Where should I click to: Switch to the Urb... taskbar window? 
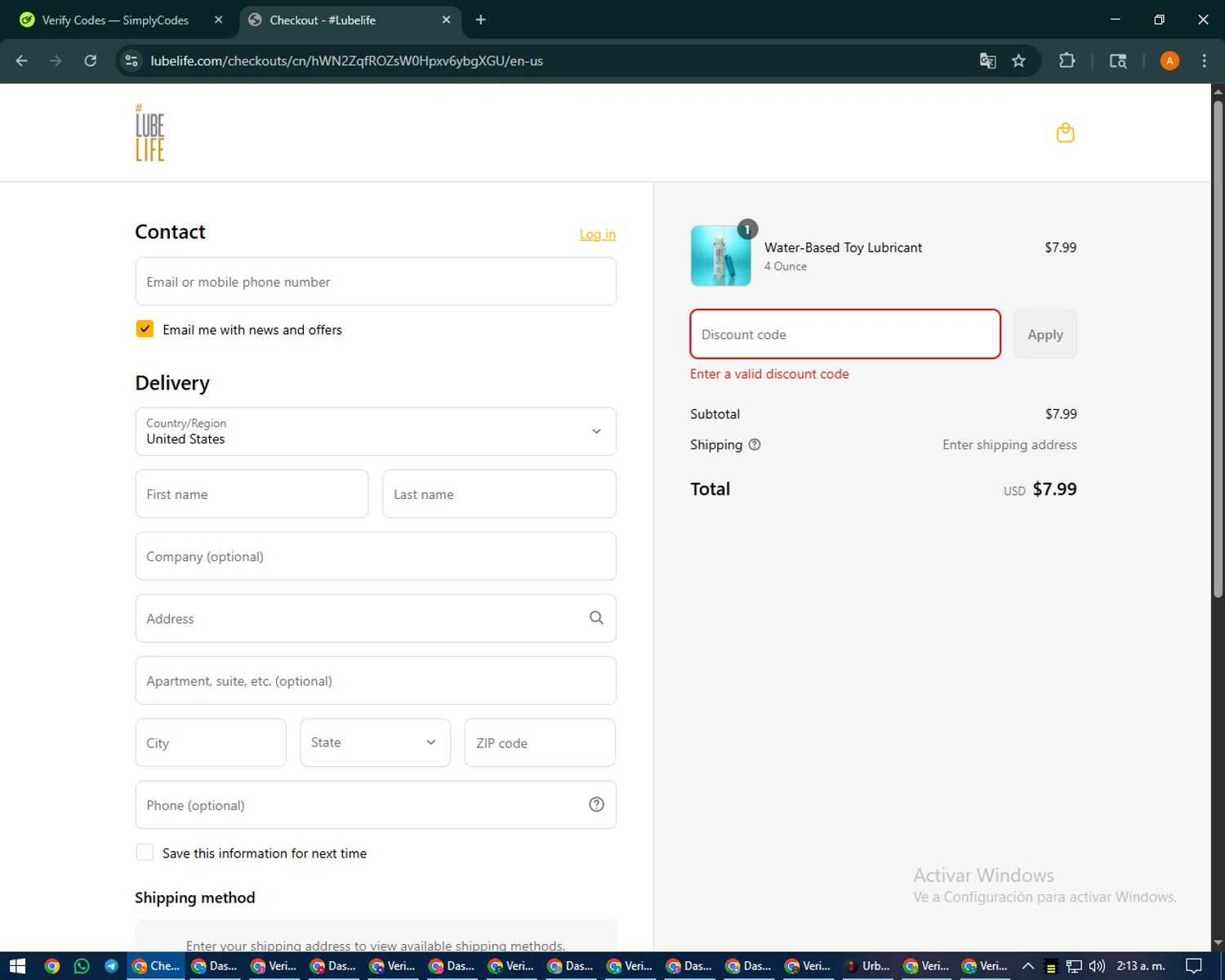(867, 966)
